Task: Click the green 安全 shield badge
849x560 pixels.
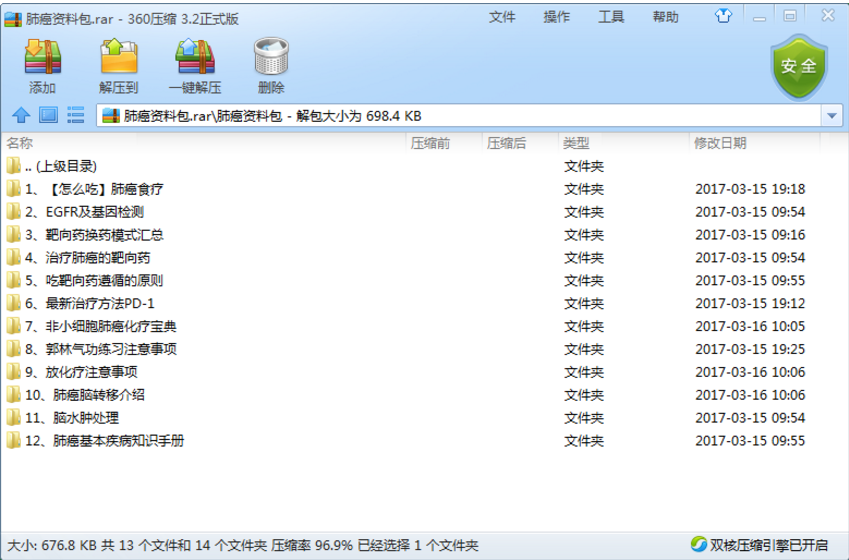Action: point(797,67)
